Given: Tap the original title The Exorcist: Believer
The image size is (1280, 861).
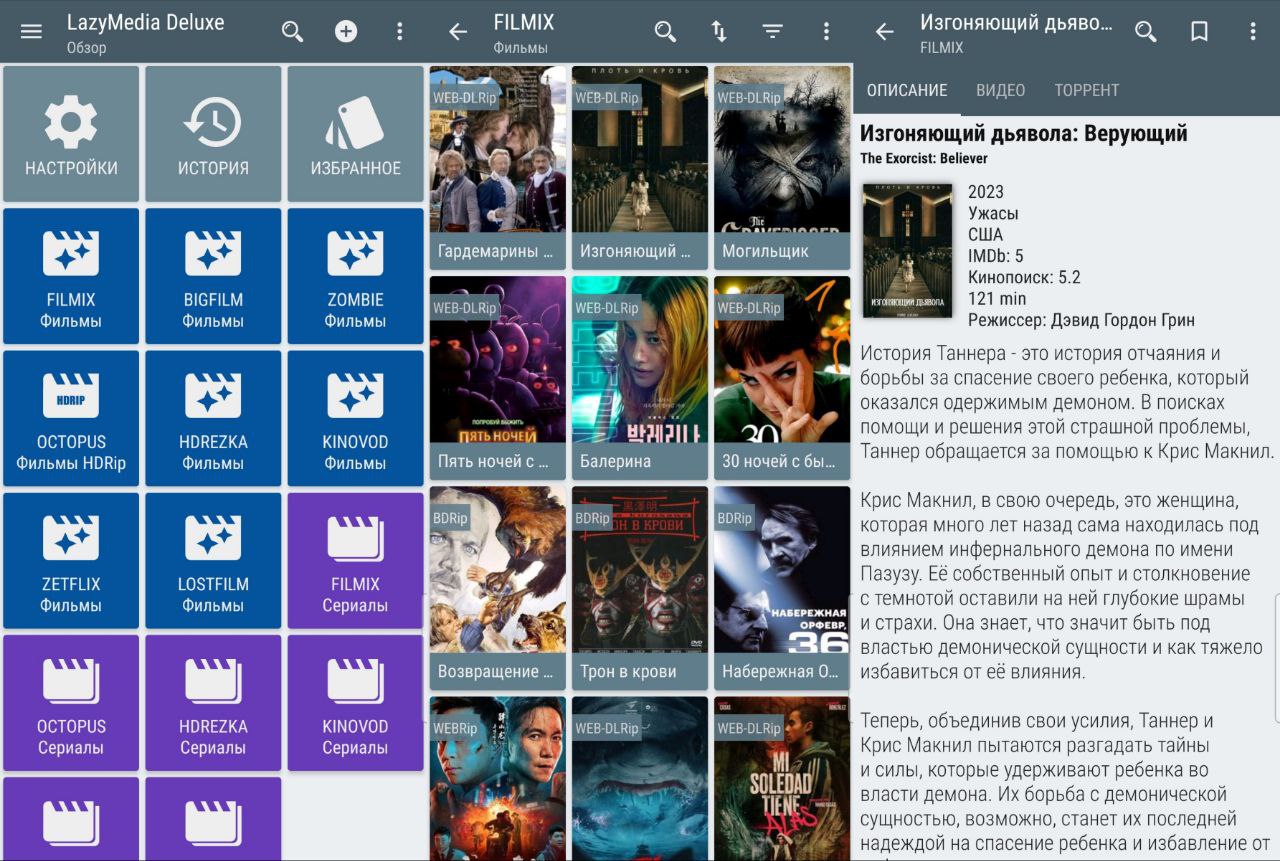Looking at the screenshot, I should 924,158.
